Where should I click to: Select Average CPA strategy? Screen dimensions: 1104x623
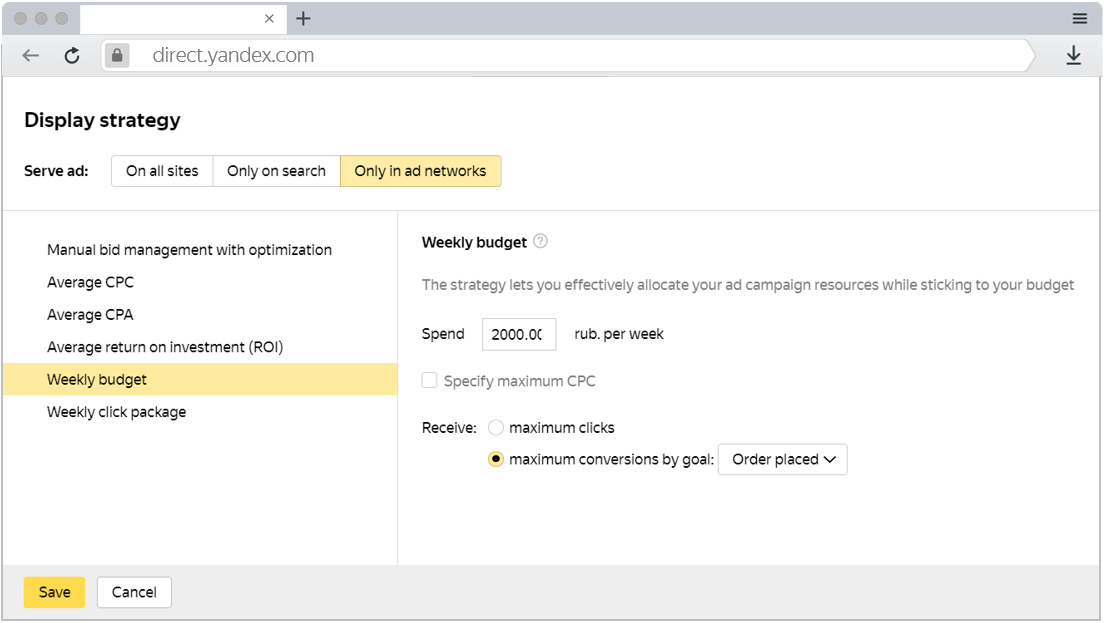(x=90, y=315)
